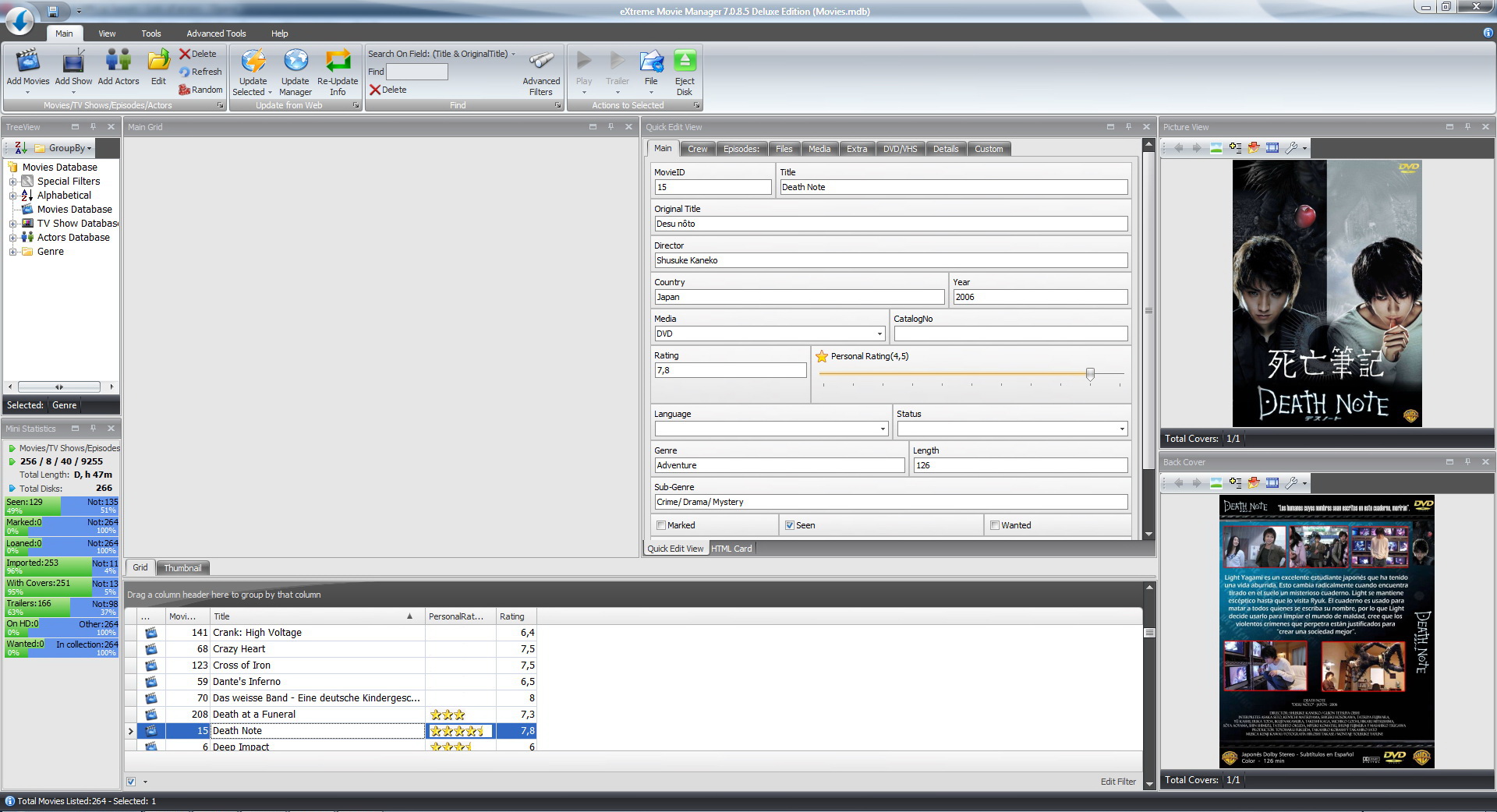Click the download cover icon in Picture View

[1254, 147]
